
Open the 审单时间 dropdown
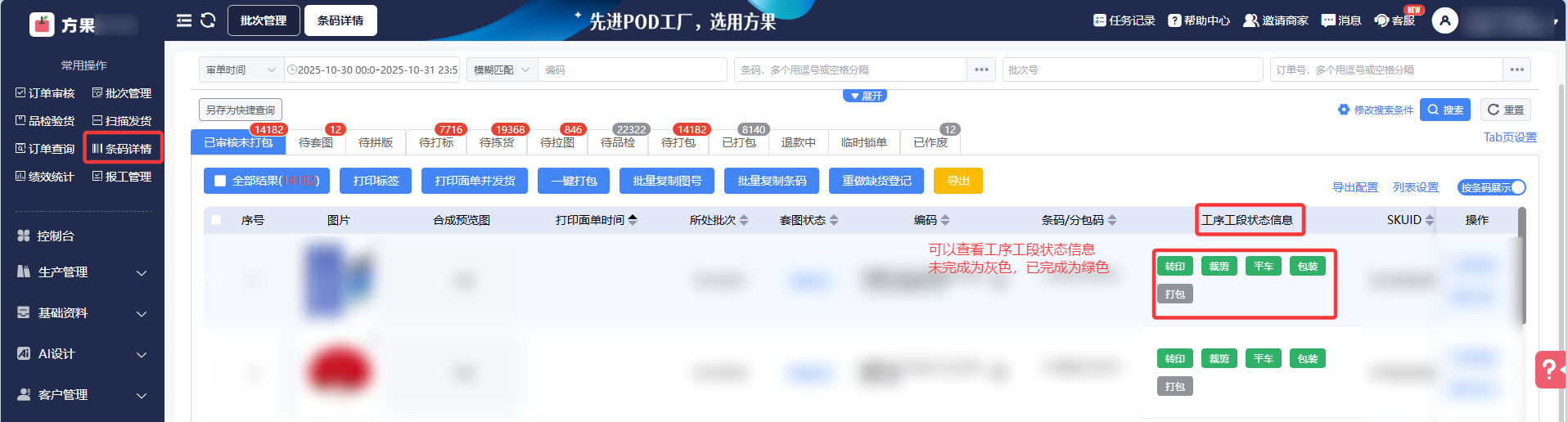(241, 70)
